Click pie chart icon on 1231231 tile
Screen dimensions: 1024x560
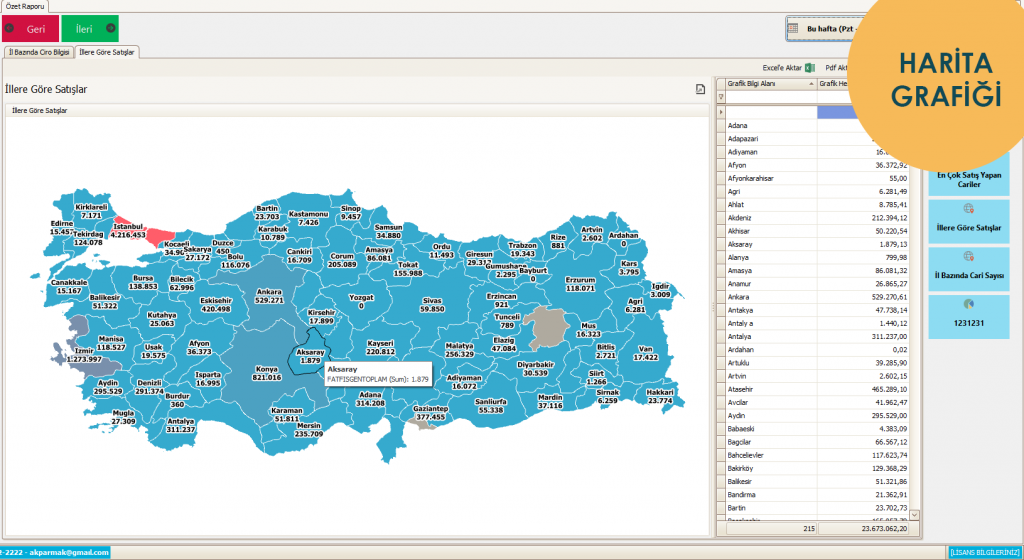(x=968, y=304)
